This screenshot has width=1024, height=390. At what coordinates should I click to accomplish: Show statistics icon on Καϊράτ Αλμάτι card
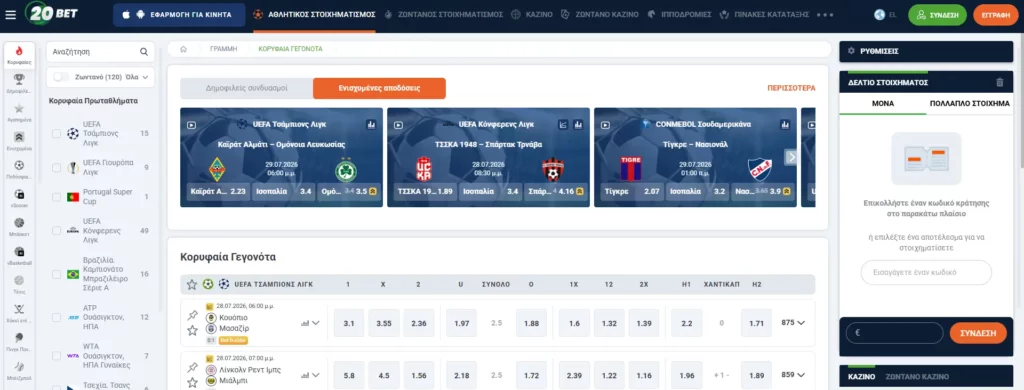(x=371, y=124)
